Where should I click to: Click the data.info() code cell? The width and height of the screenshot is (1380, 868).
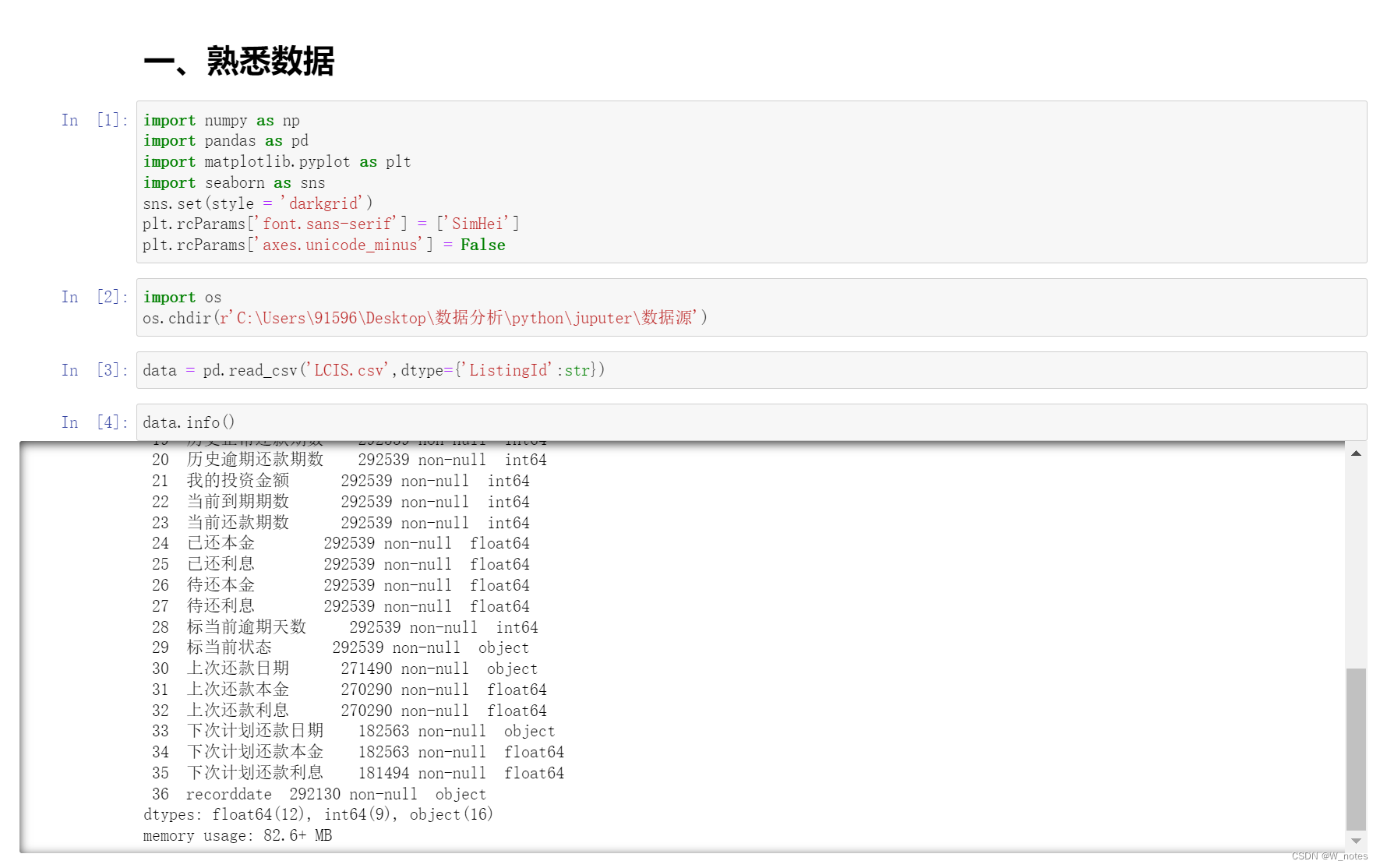pyautogui.click(x=751, y=422)
